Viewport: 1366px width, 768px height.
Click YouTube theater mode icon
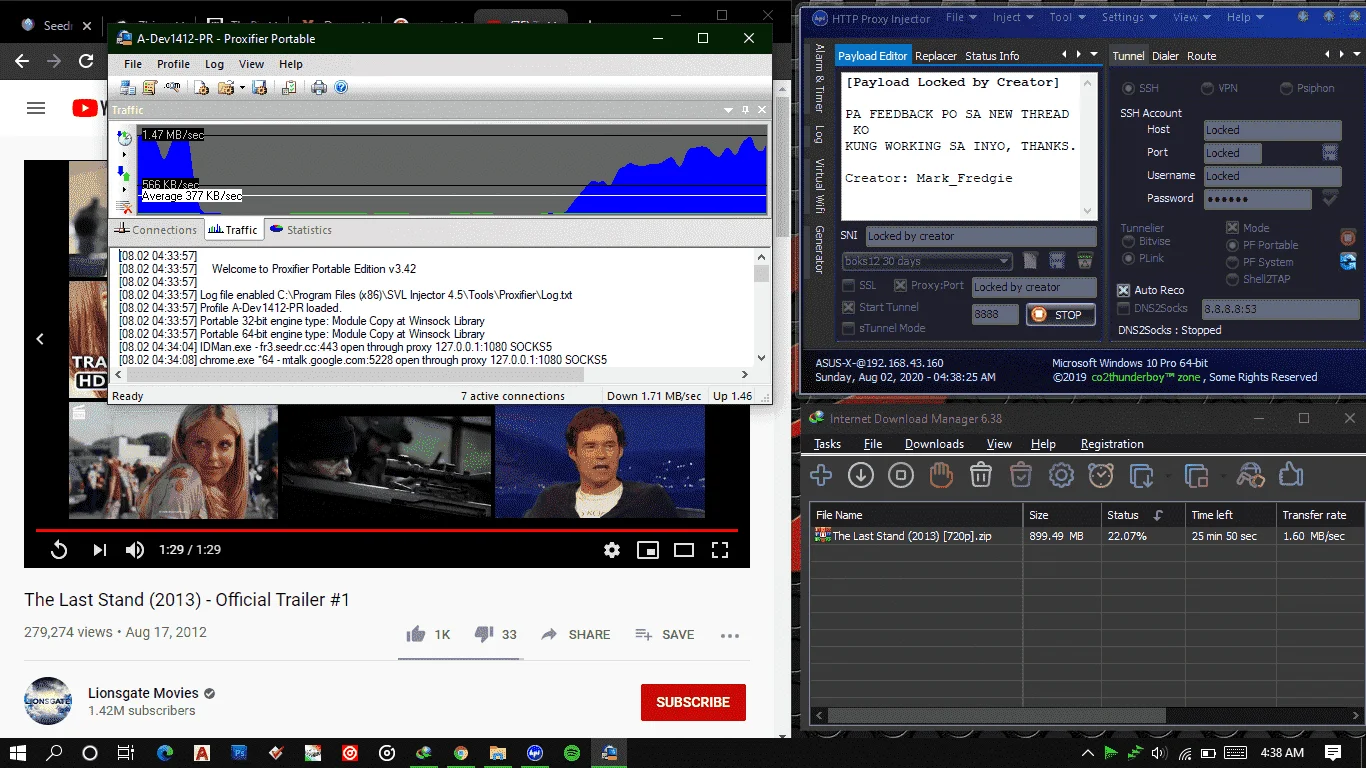pos(684,549)
